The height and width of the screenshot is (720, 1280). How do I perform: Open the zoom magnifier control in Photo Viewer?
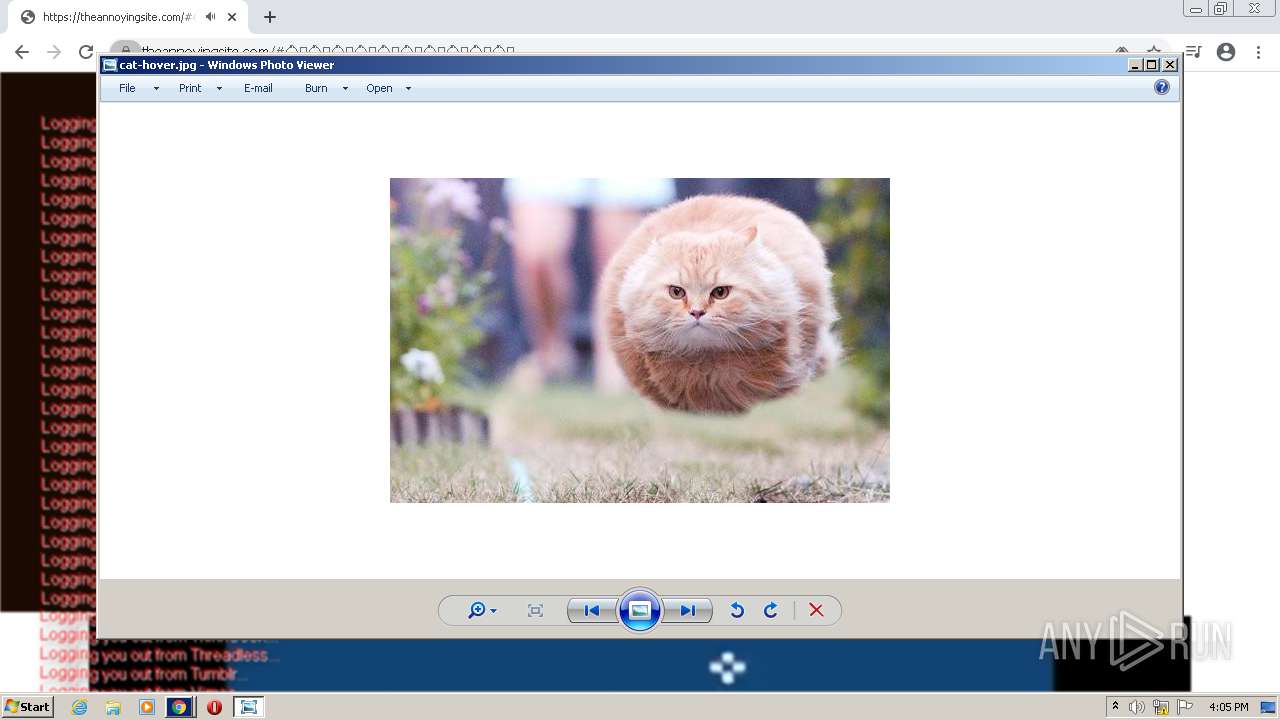coord(482,610)
